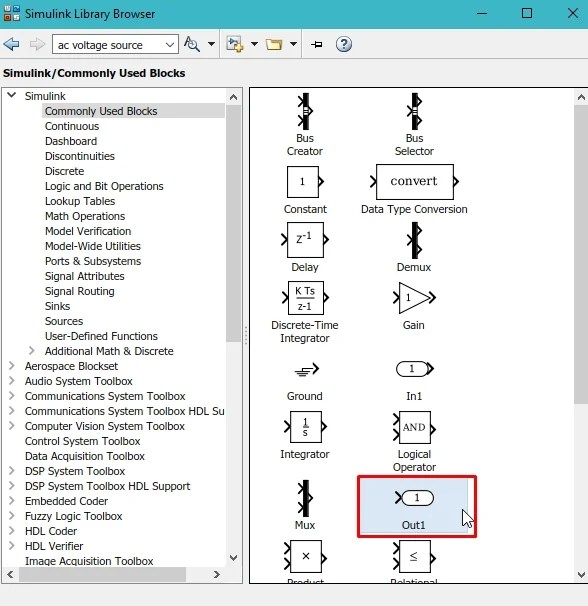Expand Additional Math & Discrete
The height and width of the screenshot is (606, 588).
click(32, 351)
